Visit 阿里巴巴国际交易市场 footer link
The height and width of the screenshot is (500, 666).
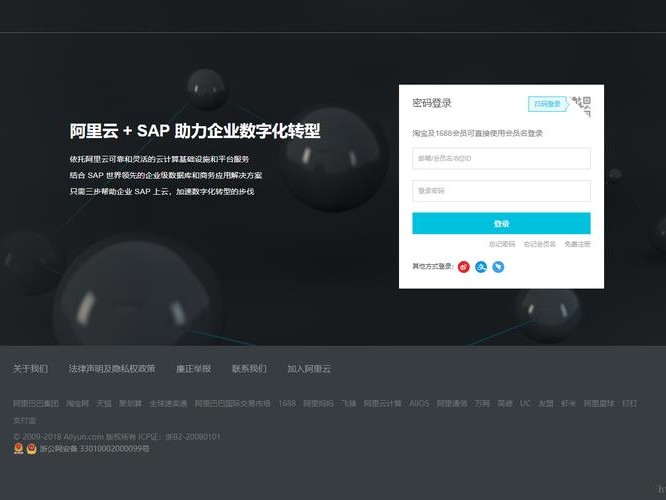pyautogui.click(x=232, y=404)
